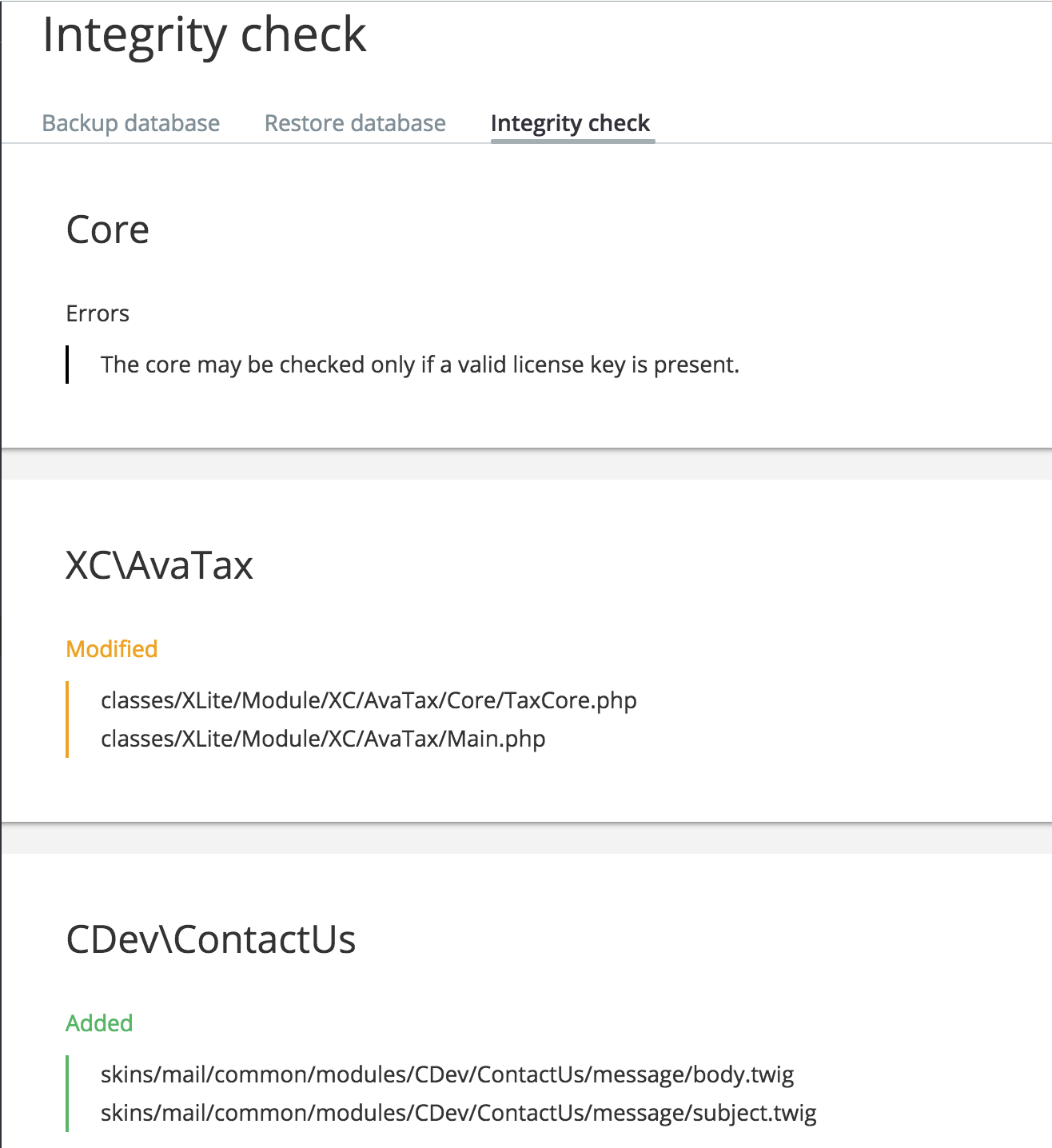This screenshot has width=1052, height=1148.
Task: Select the message/subject.twig file path
Action: (x=459, y=1113)
